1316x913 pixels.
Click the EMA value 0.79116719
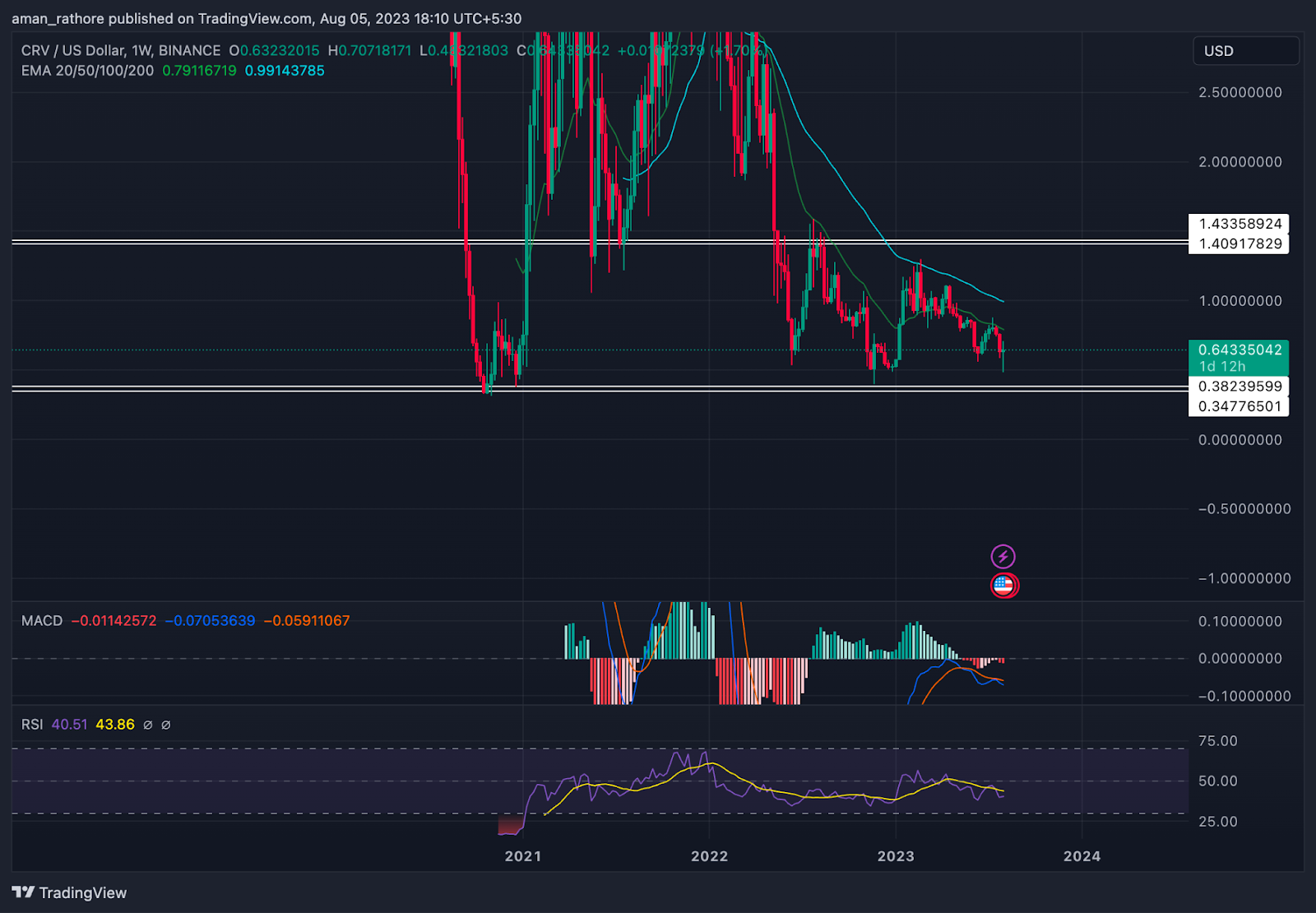click(x=199, y=71)
